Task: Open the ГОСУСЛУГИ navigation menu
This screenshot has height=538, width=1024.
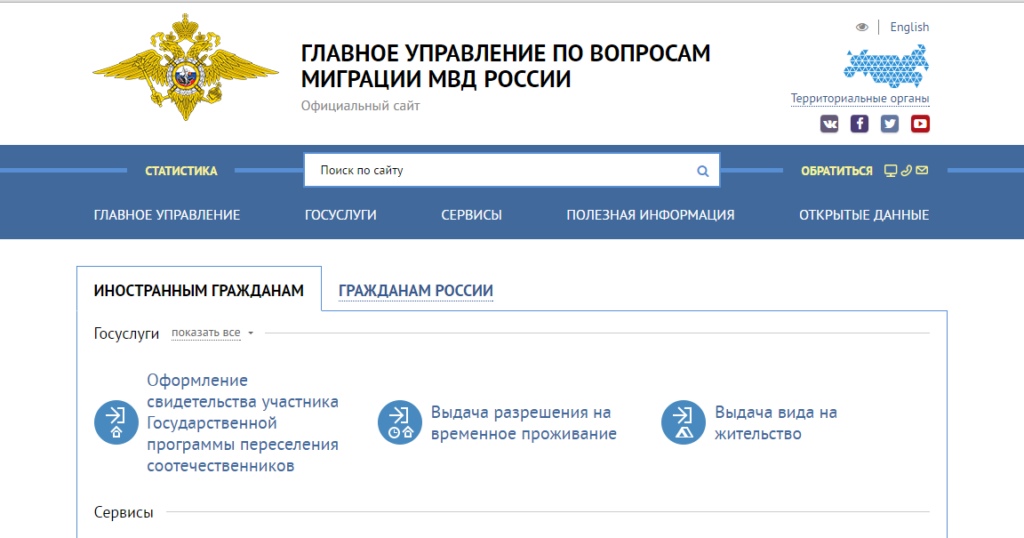Action: [x=340, y=215]
